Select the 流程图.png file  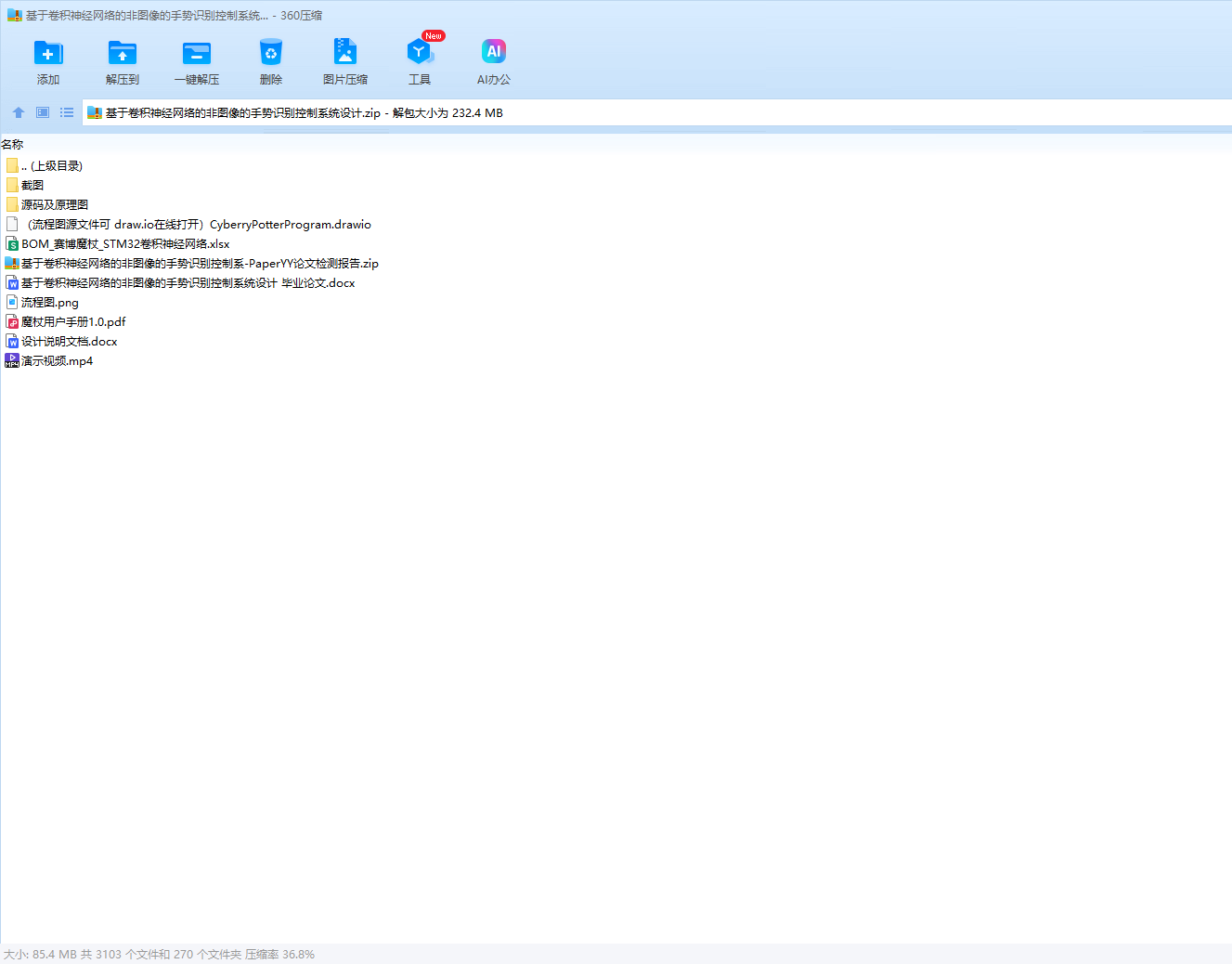[x=43, y=302]
